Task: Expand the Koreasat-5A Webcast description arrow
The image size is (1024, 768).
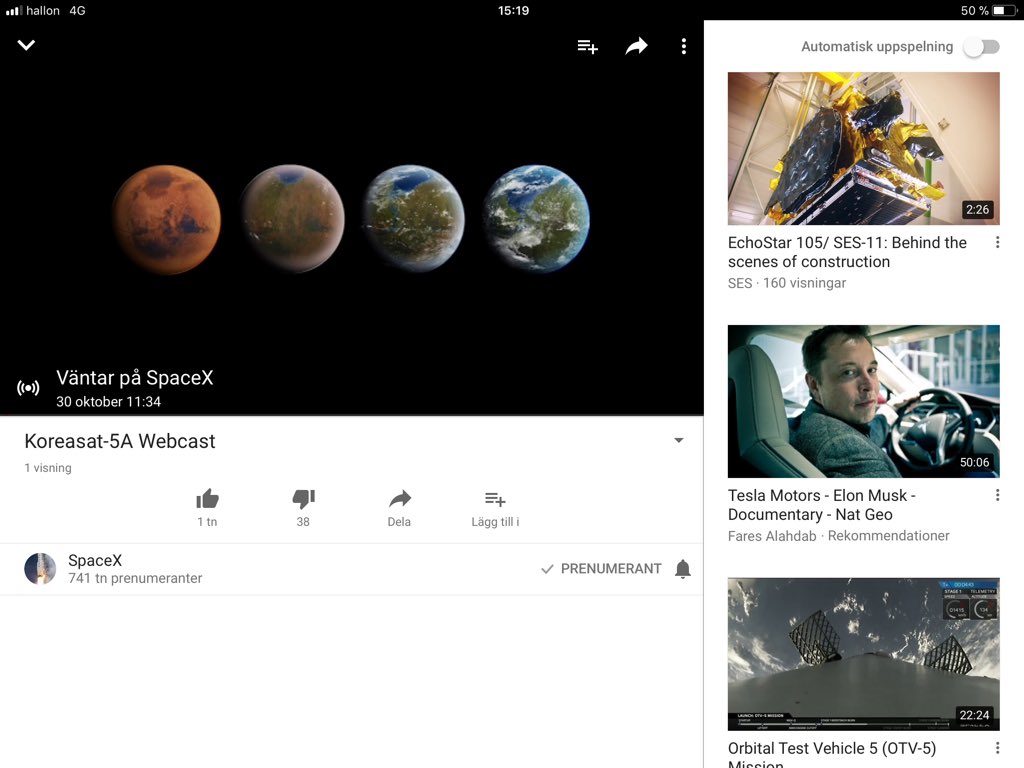Action: (x=679, y=440)
